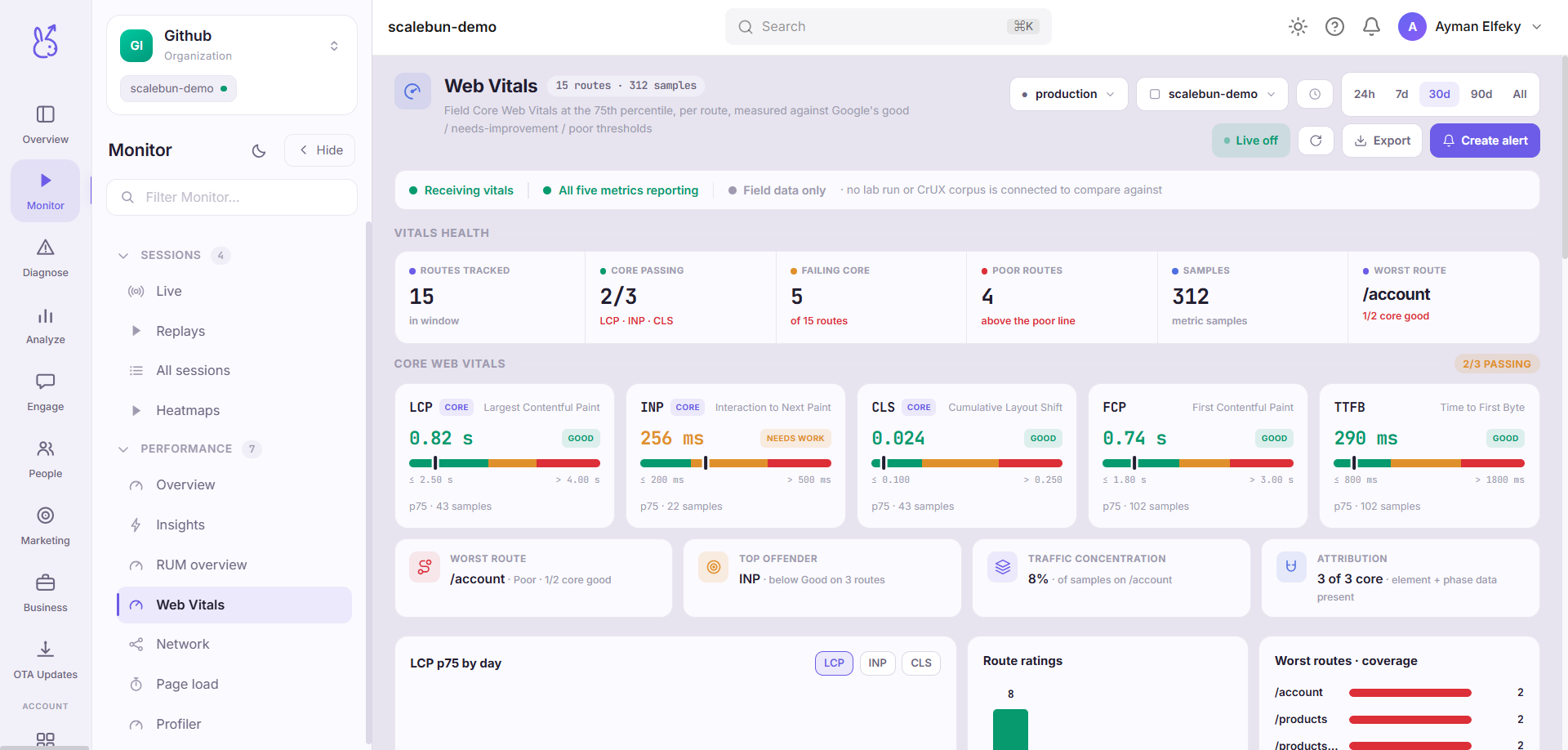
Task: Show the INP chart tab
Action: (x=877, y=663)
